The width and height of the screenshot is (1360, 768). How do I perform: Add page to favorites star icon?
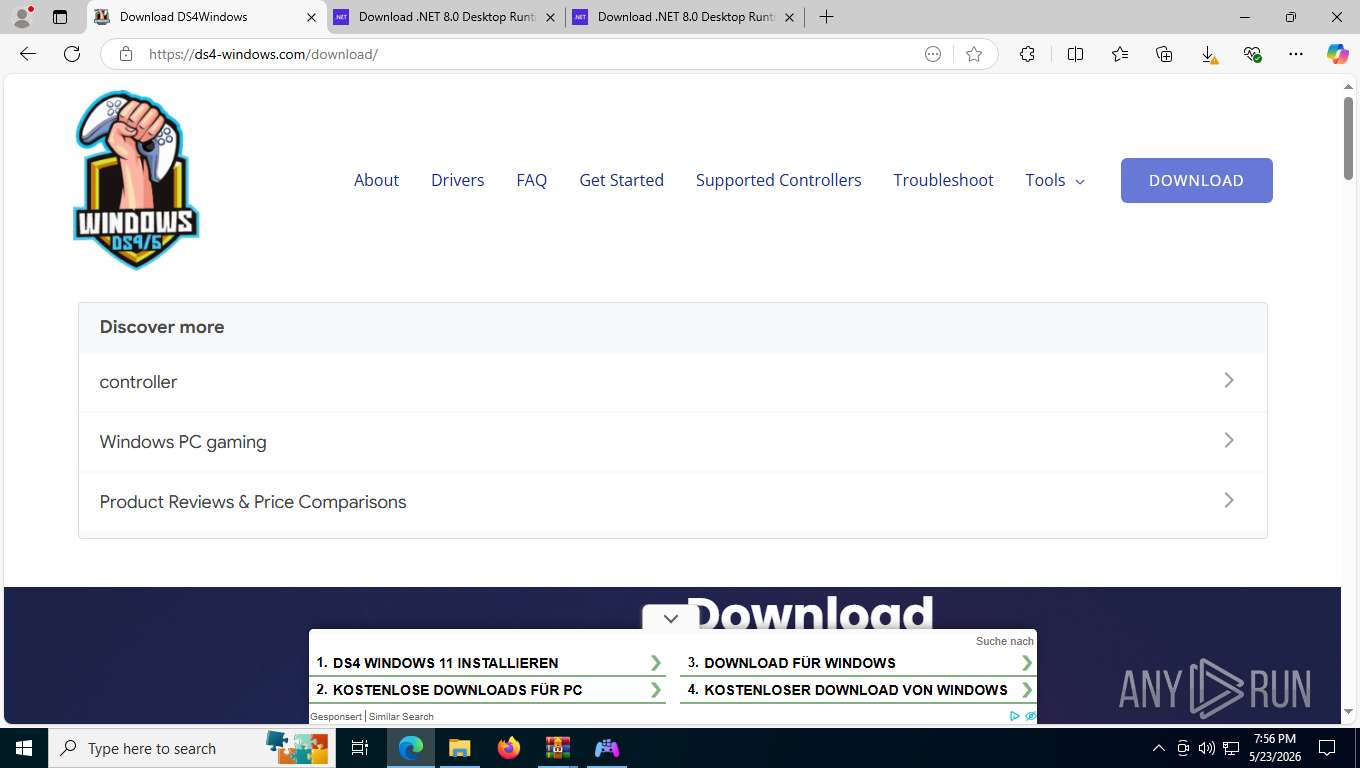pyautogui.click(x=974, y=54)
